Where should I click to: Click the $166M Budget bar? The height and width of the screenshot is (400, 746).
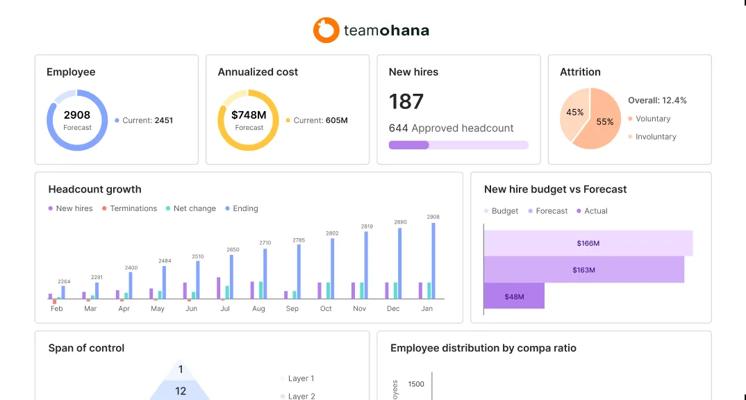[589, 243]
